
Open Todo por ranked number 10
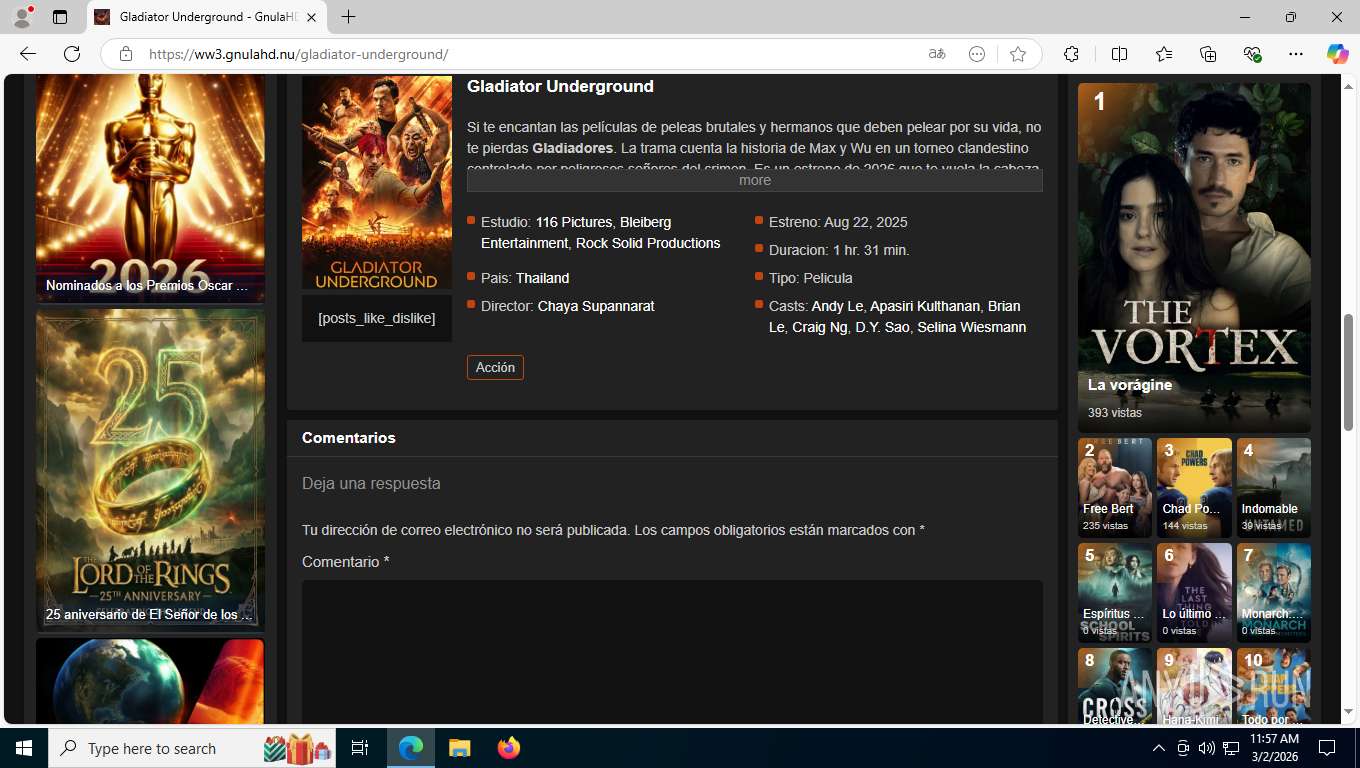[x=1274, y=686]
